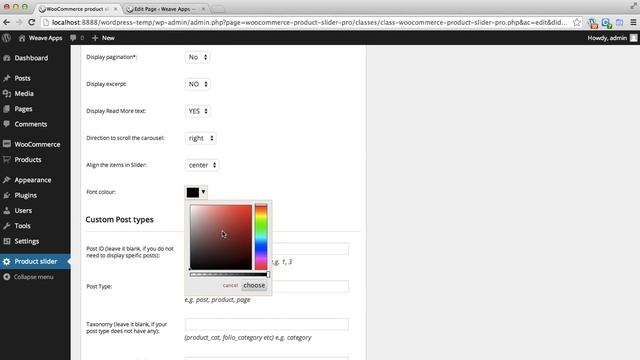Confirm color with choose button
Screen dimensions: 640x360
[254, 285]
